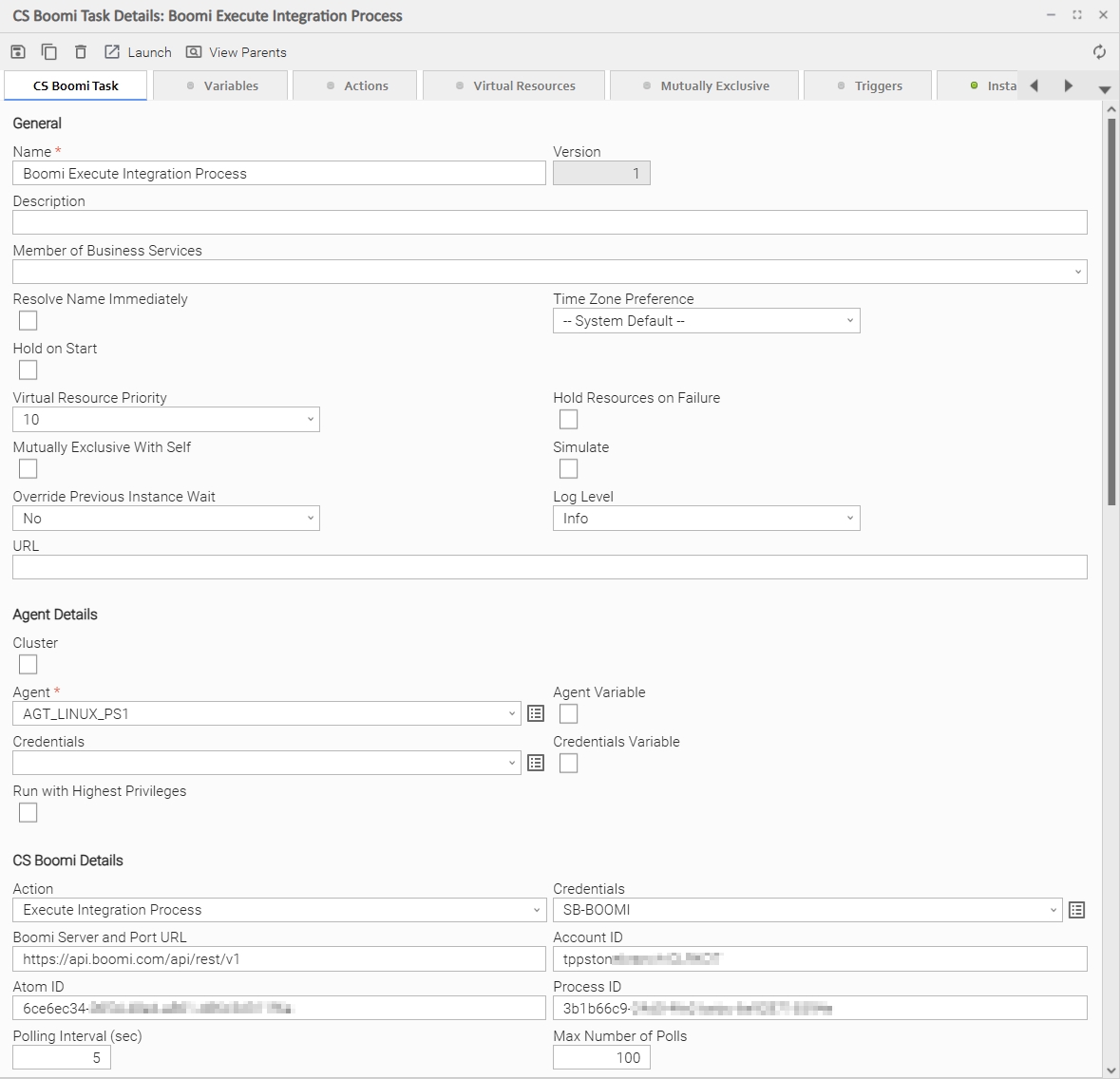Expand Member of Business Services dropdown
1120x1079 pixels.
point(550,272)
